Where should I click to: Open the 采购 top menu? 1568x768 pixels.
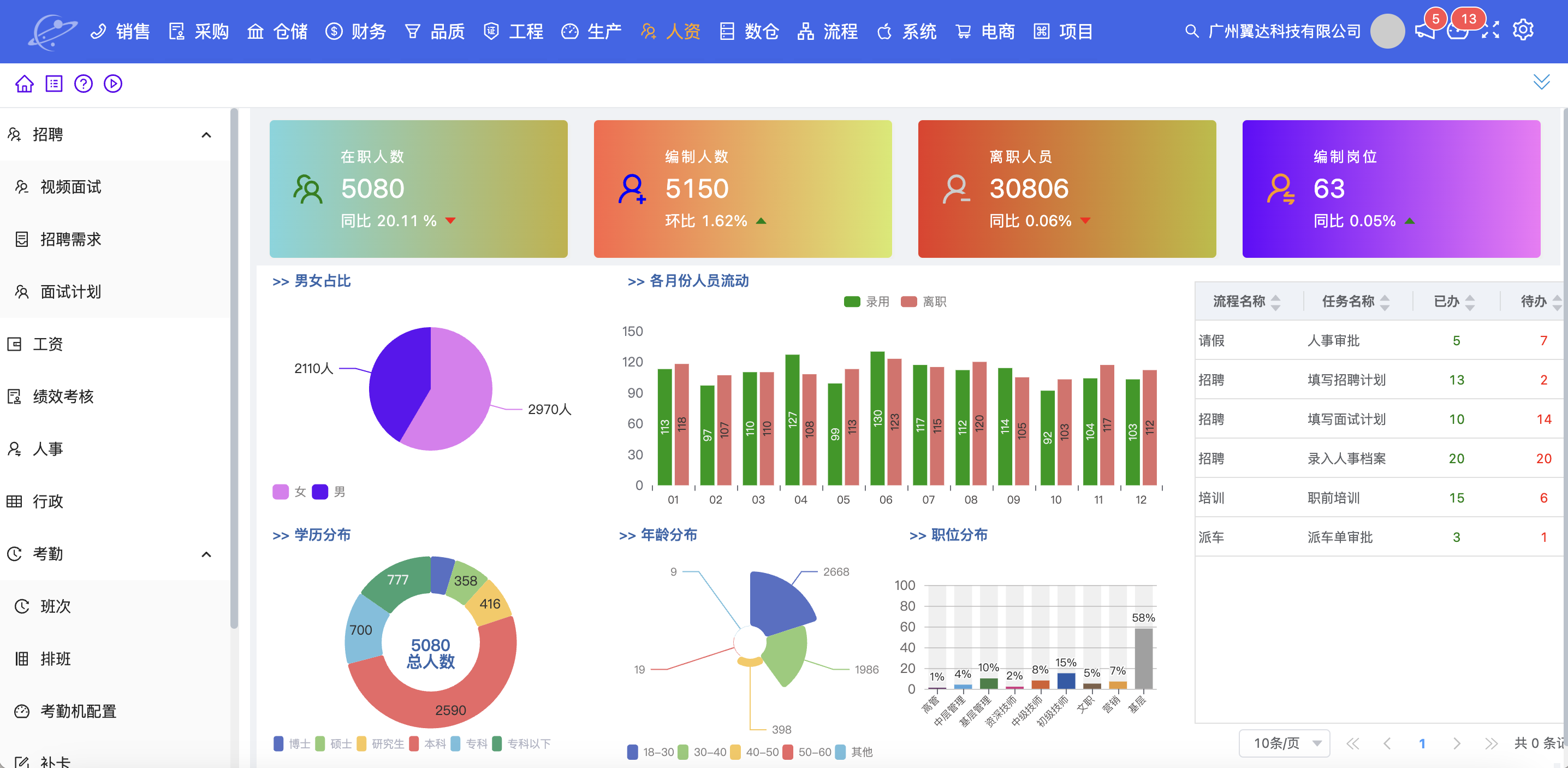(x=198, y=31)
